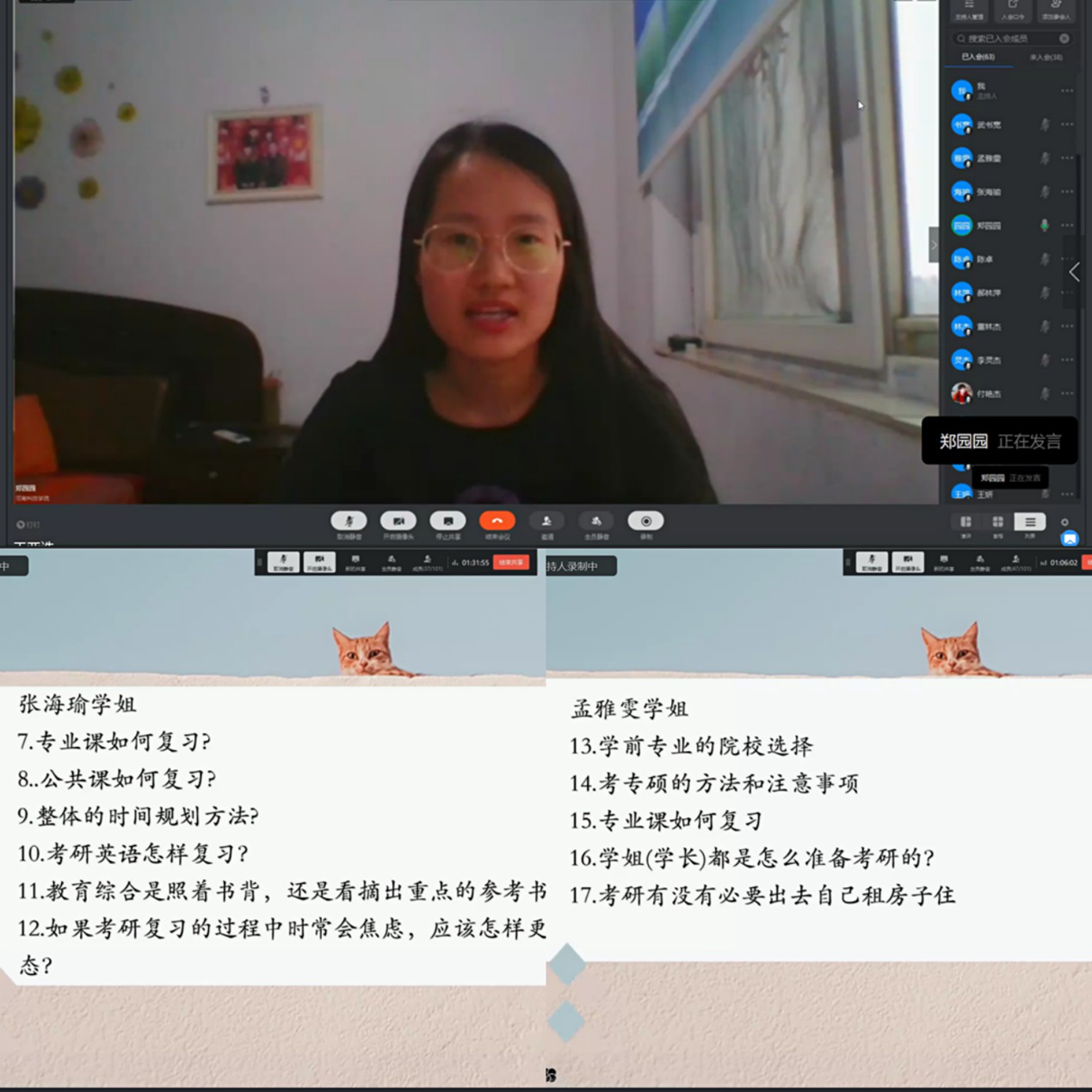Click the unmute microphone button in toolbar
This screenshot has height=1092, width=1092.
[349, 521]
